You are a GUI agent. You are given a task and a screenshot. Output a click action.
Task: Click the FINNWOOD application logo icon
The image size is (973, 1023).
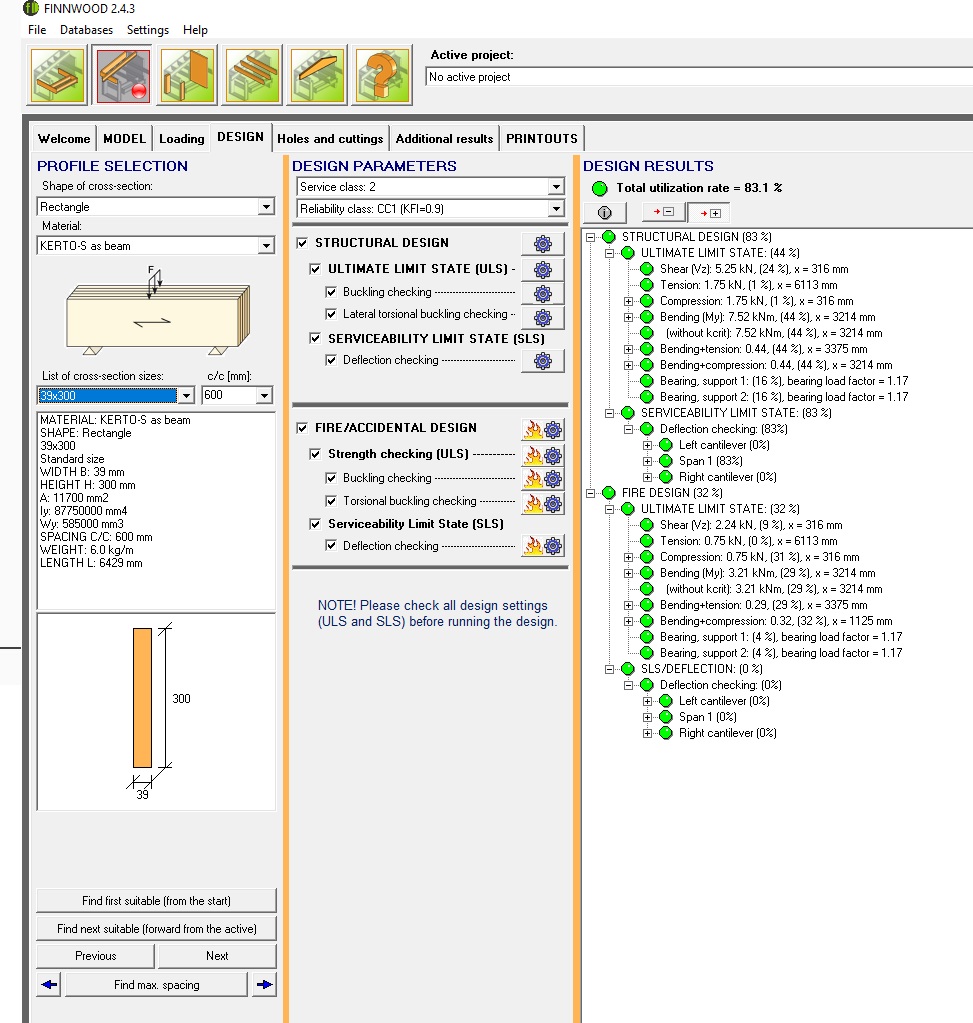(31, 8)
